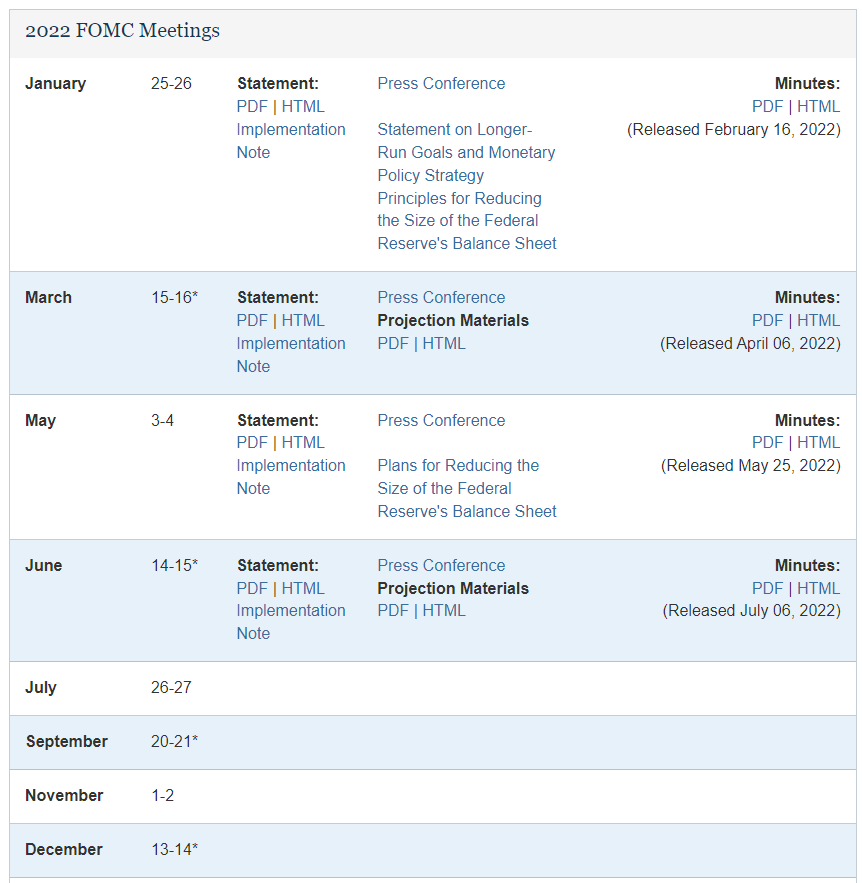Open June statement PDF link
This screenshot has width=862, height=883.
(252, 588)
